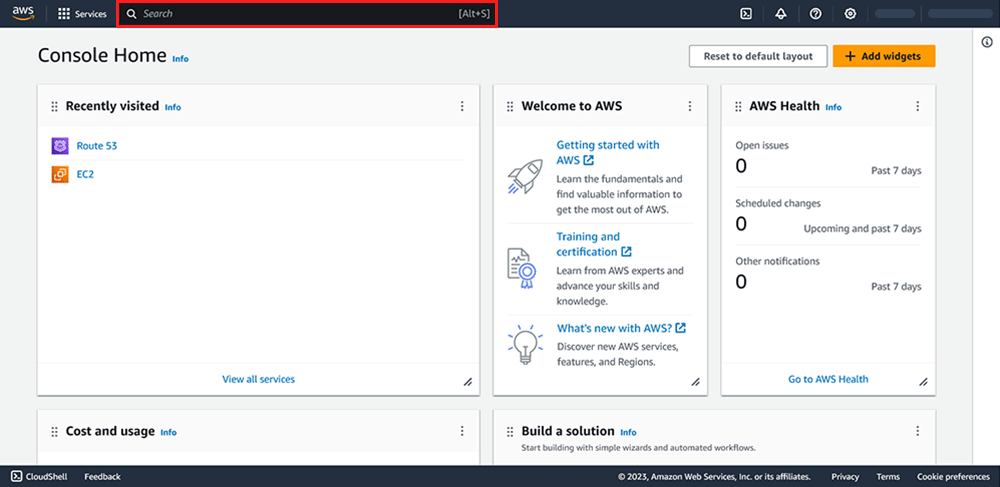
Task: Click the Learn the fundamentals description text
Action: point(619,194)
